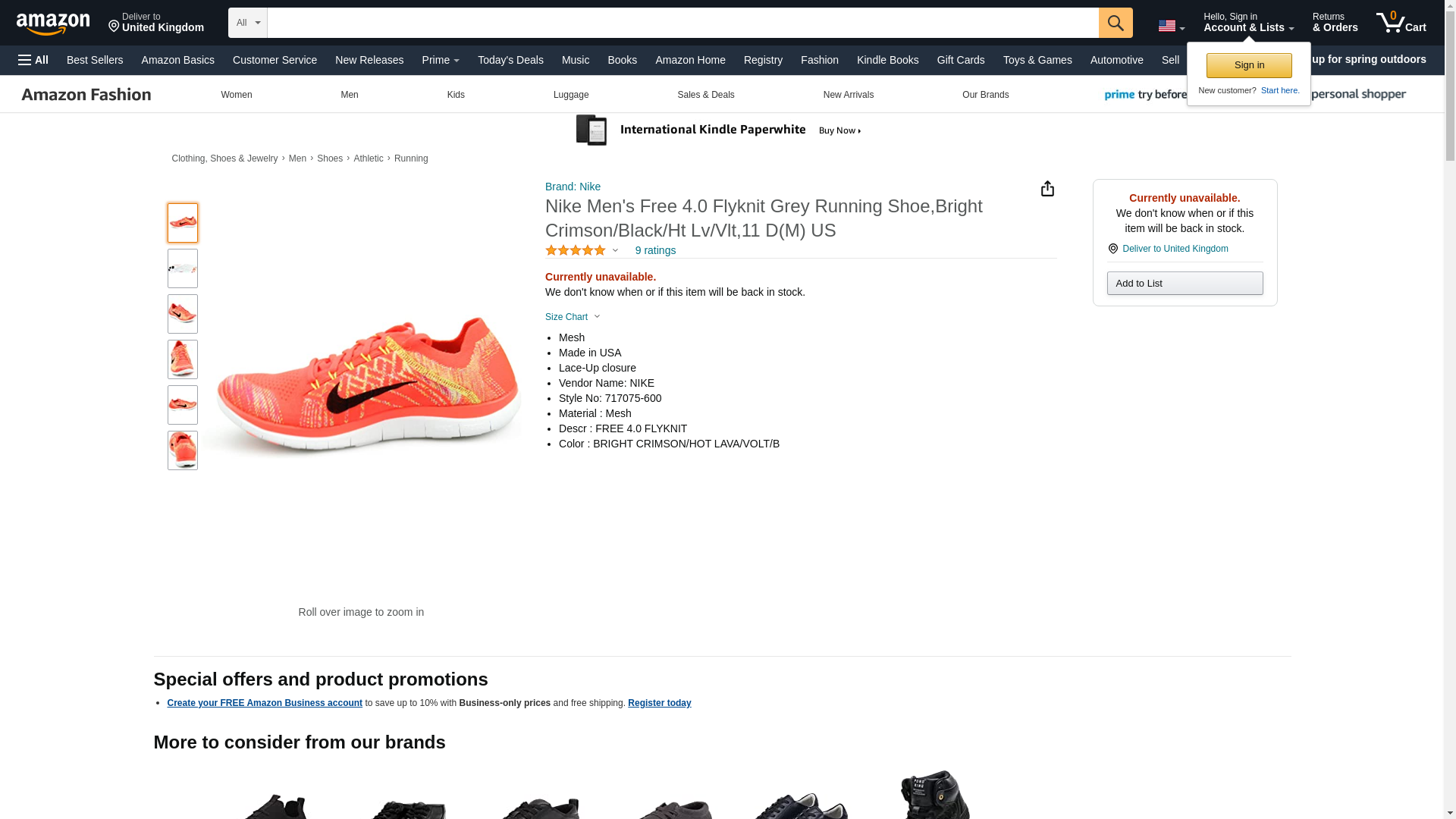Click the Add to List button
This screenshot has width=1456, height=819.
[x=1184, y=283]
